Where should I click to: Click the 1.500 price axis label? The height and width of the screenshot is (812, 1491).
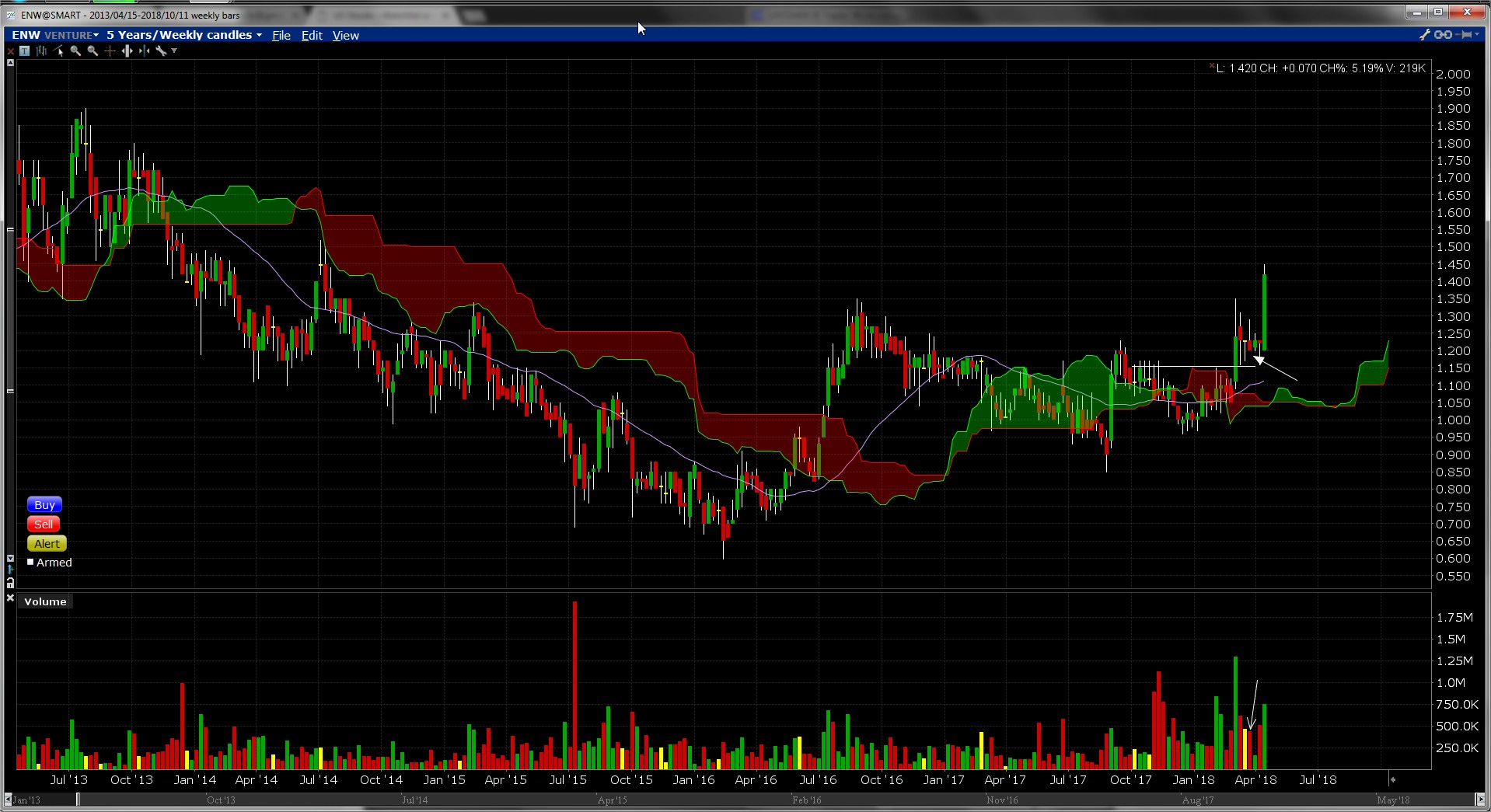pyautogui.click(x=1454, y=247)
